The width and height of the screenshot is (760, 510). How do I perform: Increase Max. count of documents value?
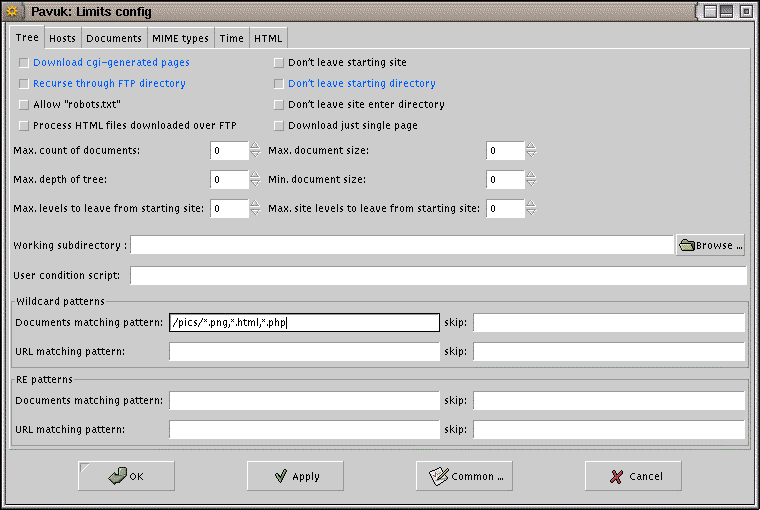[255, 146]
